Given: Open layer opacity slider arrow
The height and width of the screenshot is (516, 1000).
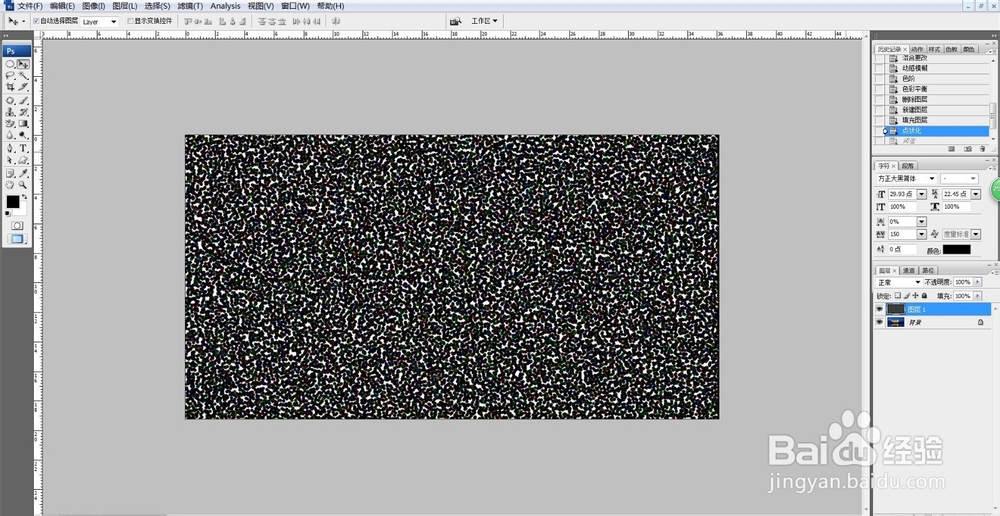Looking at the screenshot, I should [978, 282].
